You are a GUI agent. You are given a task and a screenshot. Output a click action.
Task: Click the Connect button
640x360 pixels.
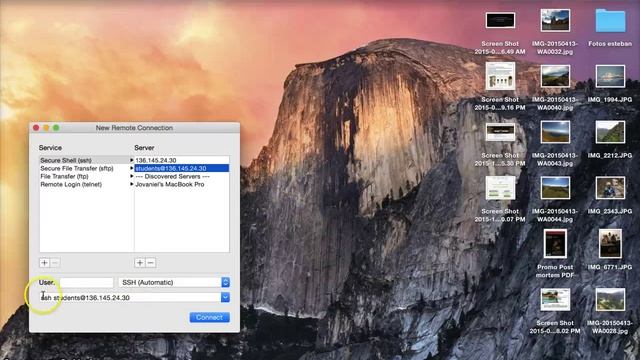pos(209,317)
